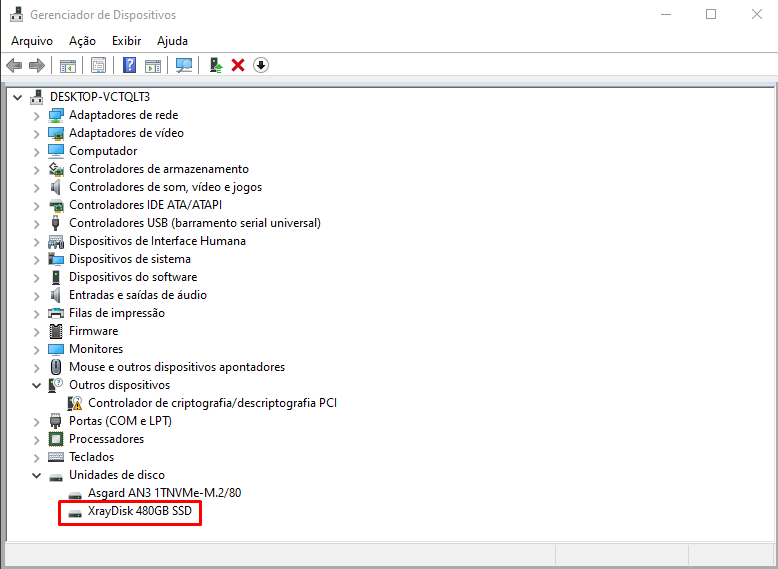Select the Firmware label

(x=93, y=331)
